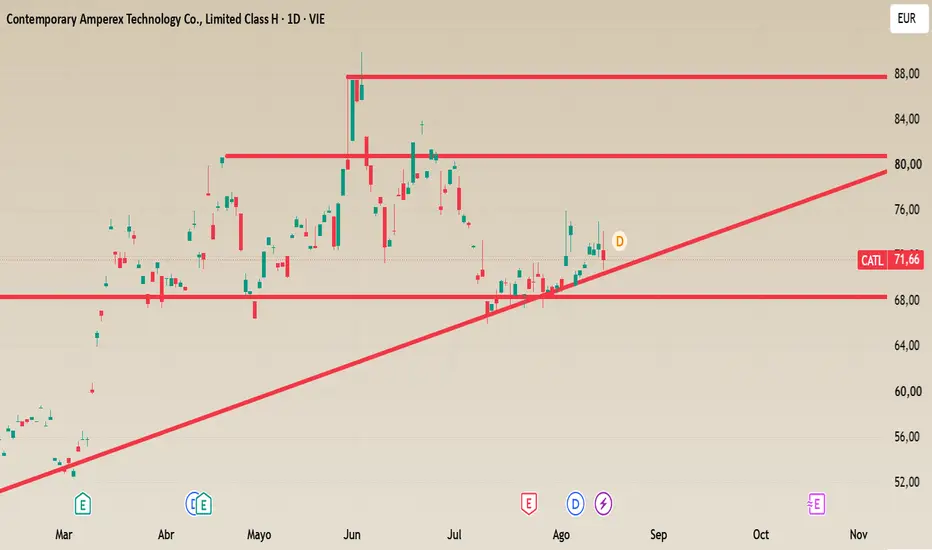Click the Ago label on the time axis
Viewport: 932px width, 550px height.
[561, 535]
